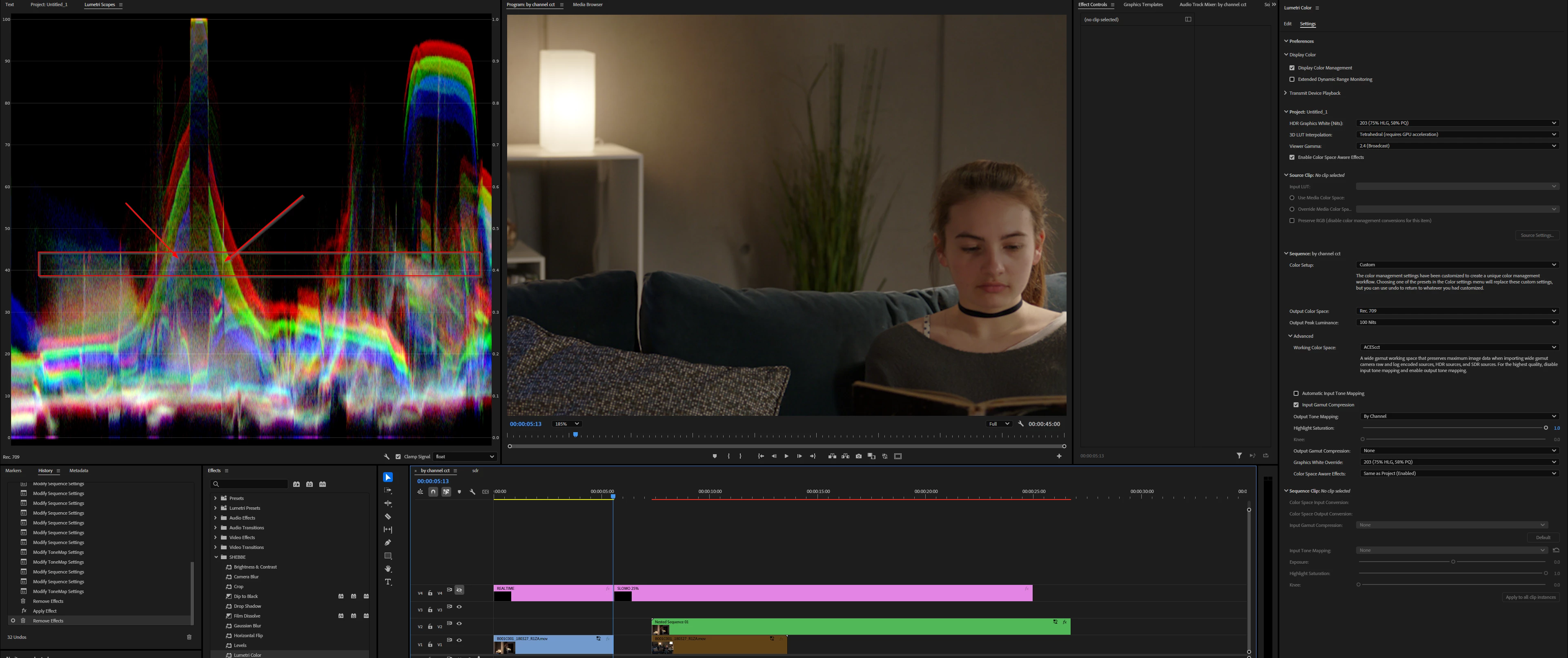Switch Lumetri Color to Edit
Viewport: 1568px width, 658px height.
(1287, 24)
